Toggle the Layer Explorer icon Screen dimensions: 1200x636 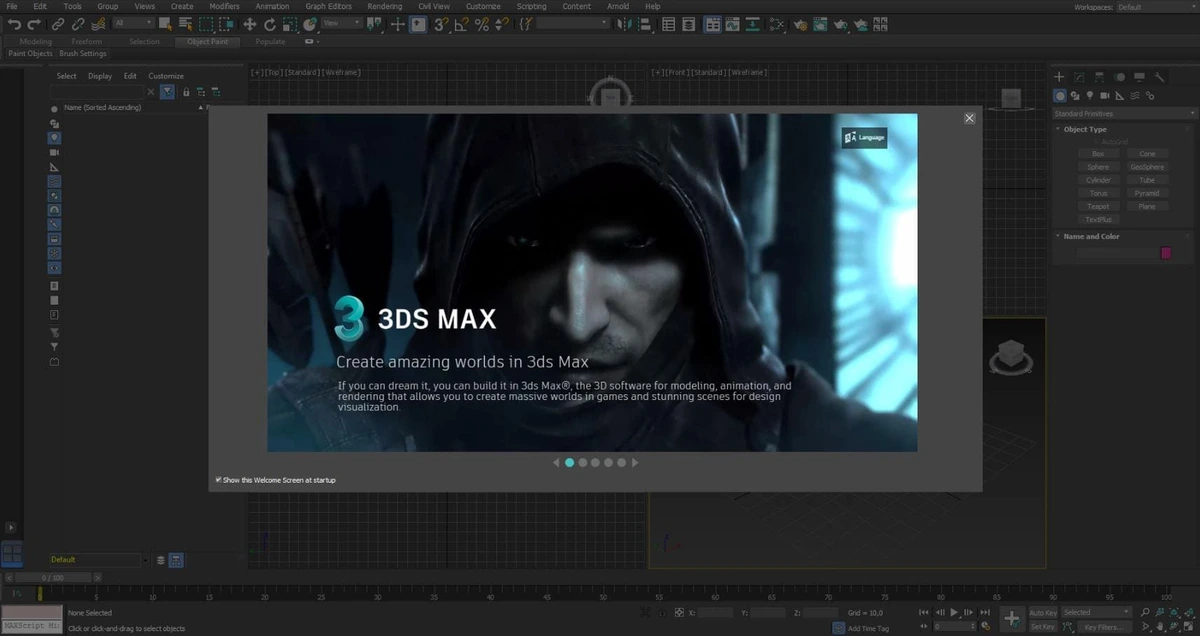click(688, 23)
